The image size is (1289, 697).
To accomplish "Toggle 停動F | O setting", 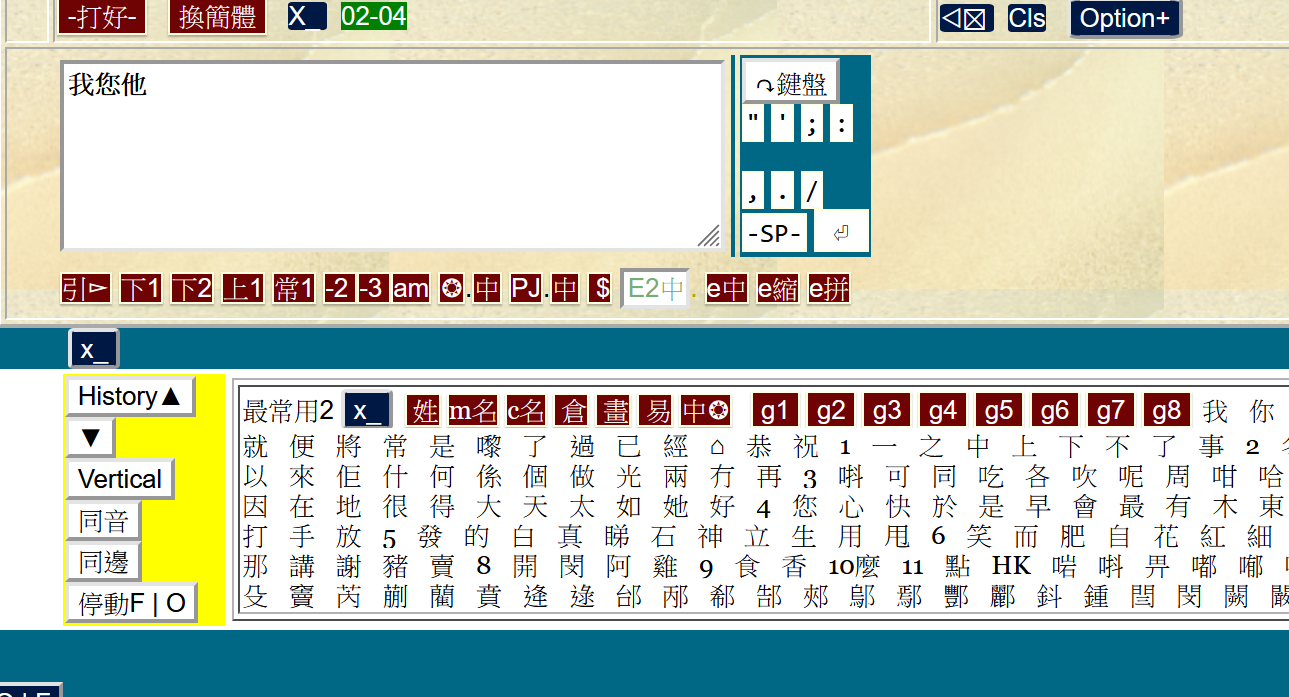I will click(x=132, y=604).
